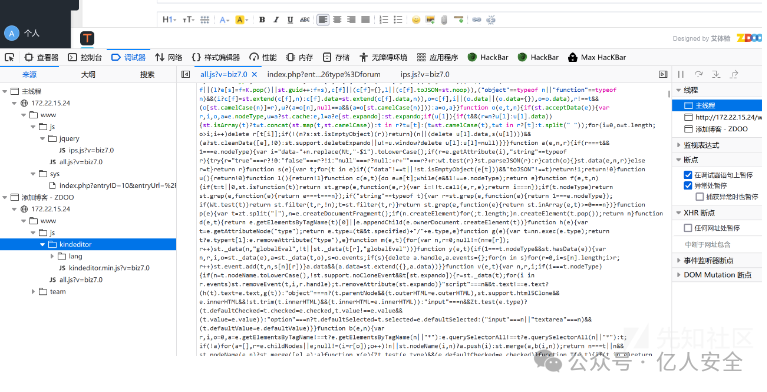
Task: Open the 个人 user avatar menu
Action: (x=21, y=33)
